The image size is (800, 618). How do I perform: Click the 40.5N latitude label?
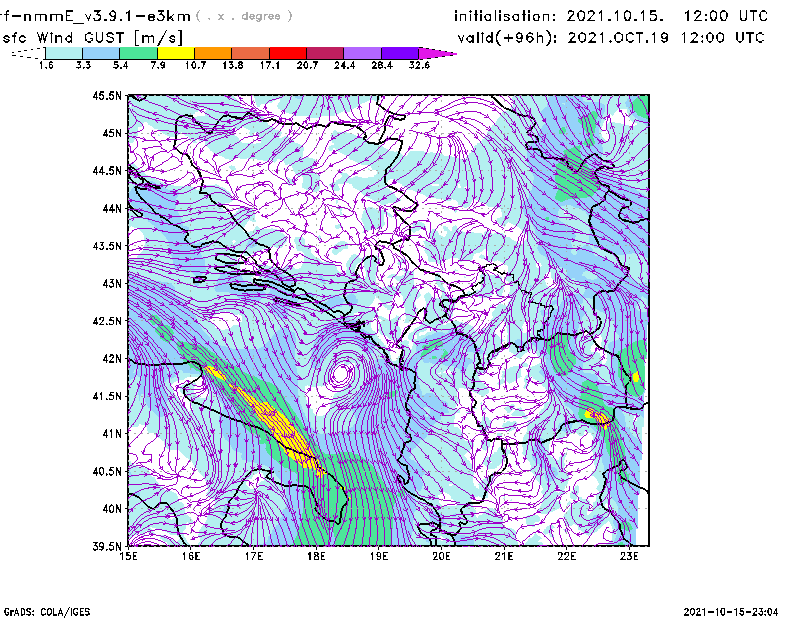[107, 471]
